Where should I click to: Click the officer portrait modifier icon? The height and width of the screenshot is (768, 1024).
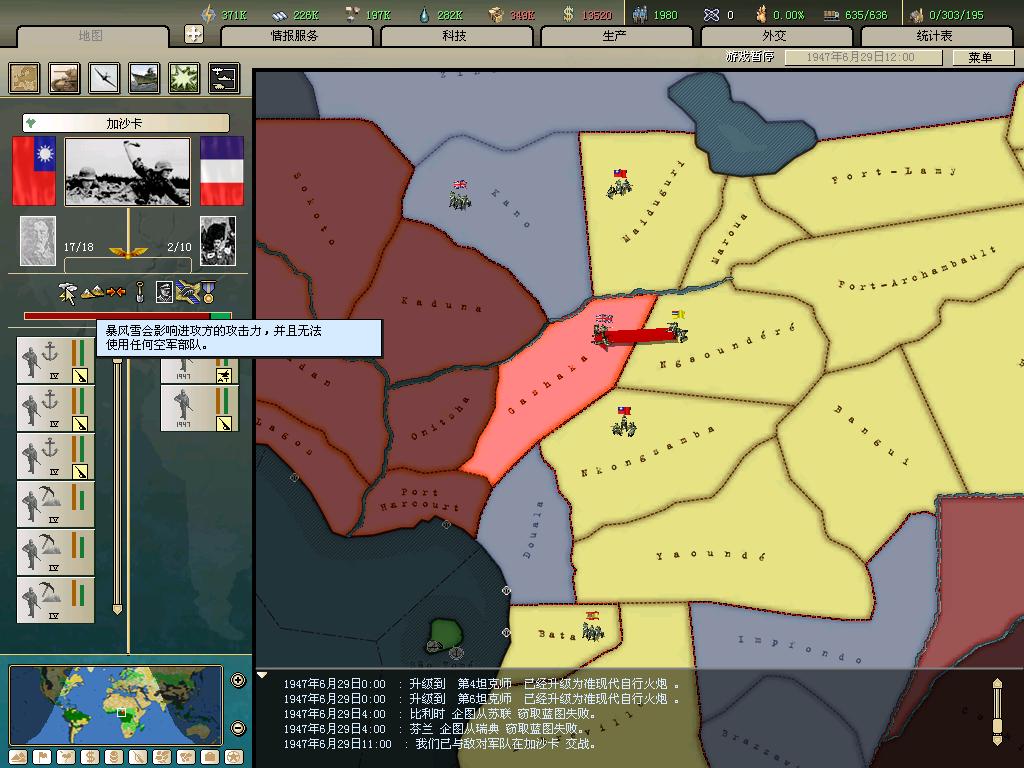point(165,292)
